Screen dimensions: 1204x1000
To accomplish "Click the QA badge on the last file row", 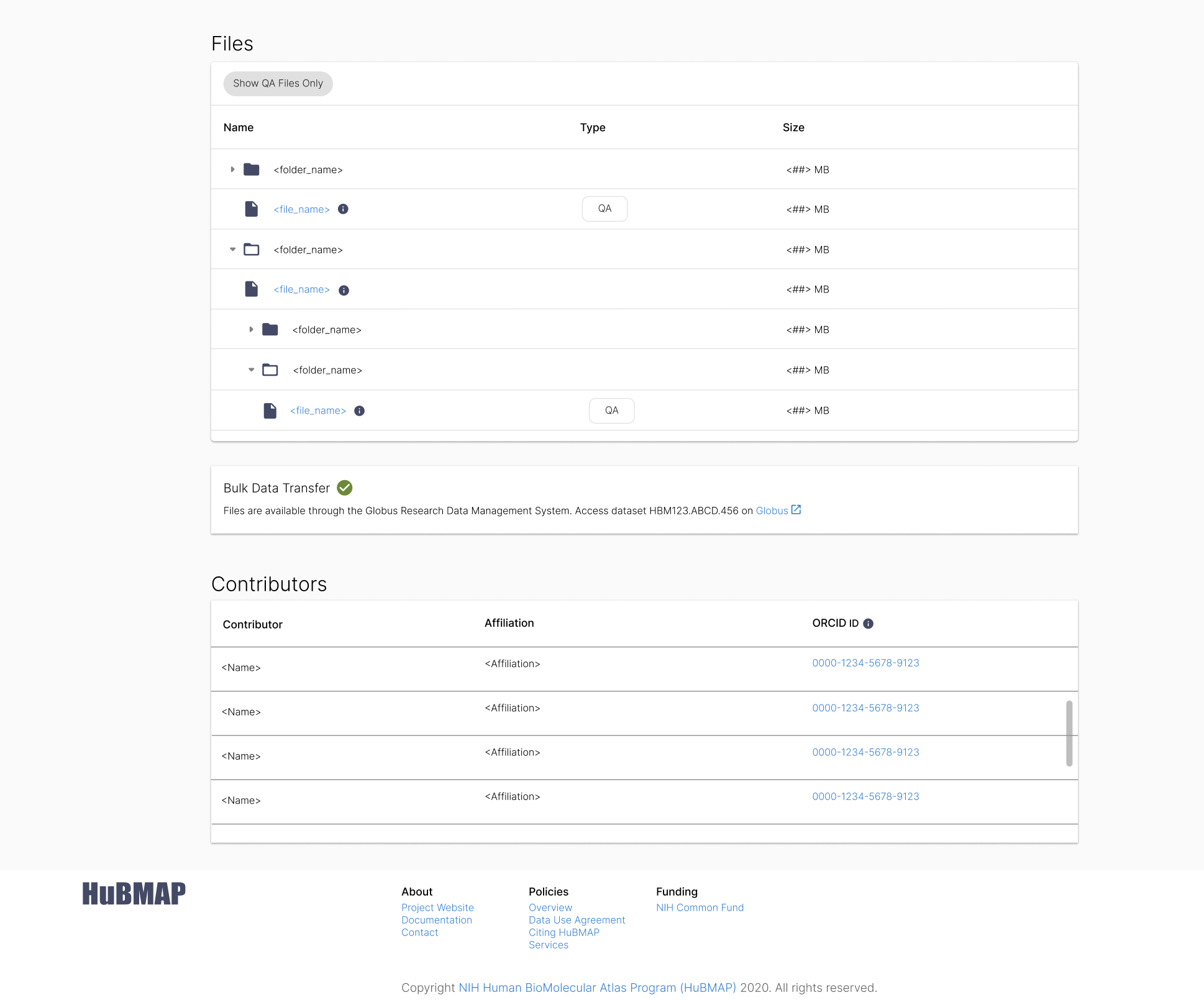I will tap(611, 410).
